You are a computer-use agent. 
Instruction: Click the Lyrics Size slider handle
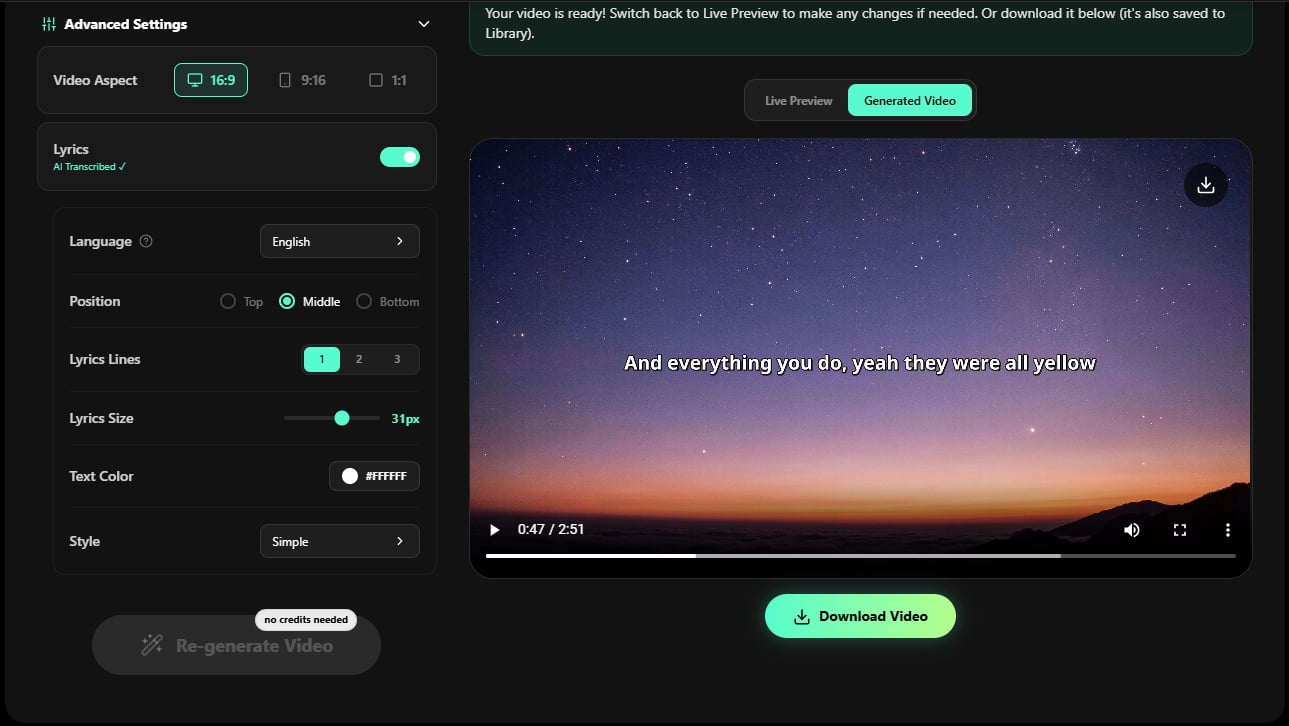click(x=342, y=418)
